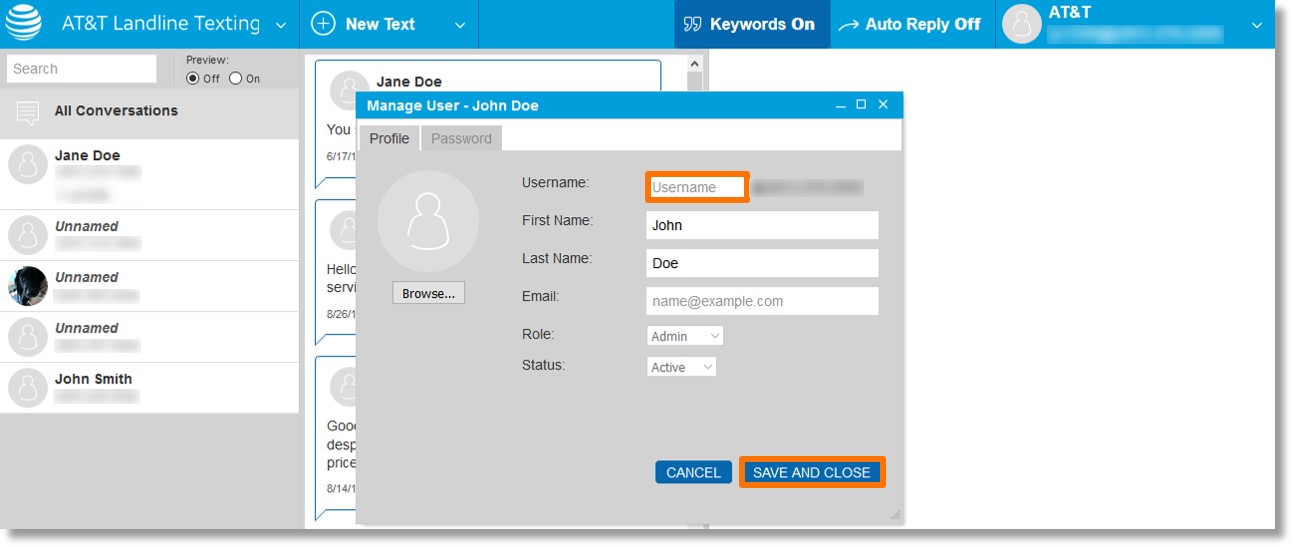Click the New Text plus icon
The width and height of the screenshot is (1293, 547).
(x=323, y=24)
